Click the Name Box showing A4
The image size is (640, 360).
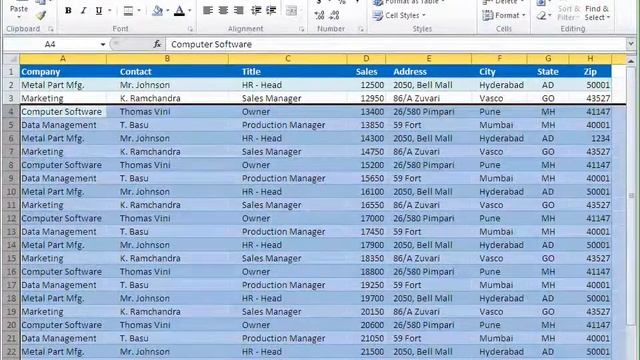51,44
